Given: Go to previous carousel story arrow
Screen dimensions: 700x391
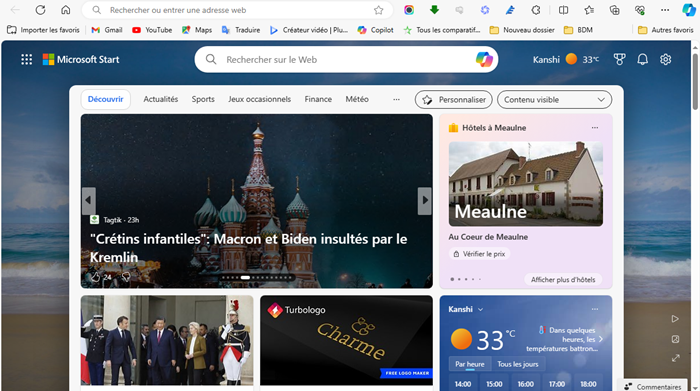Looking at the screenshot, I should pyautogui.click(x=88, y=200).
